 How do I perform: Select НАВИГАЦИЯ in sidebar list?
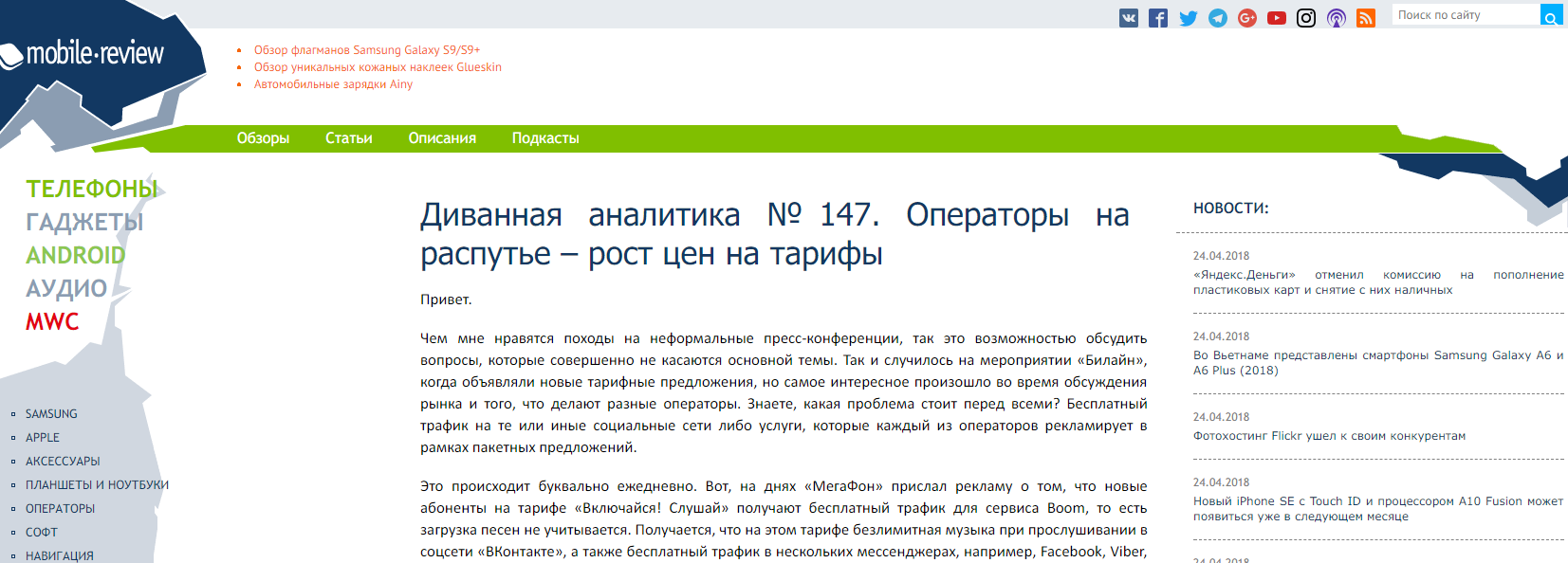pyautogui.click(x=60, y=556)
